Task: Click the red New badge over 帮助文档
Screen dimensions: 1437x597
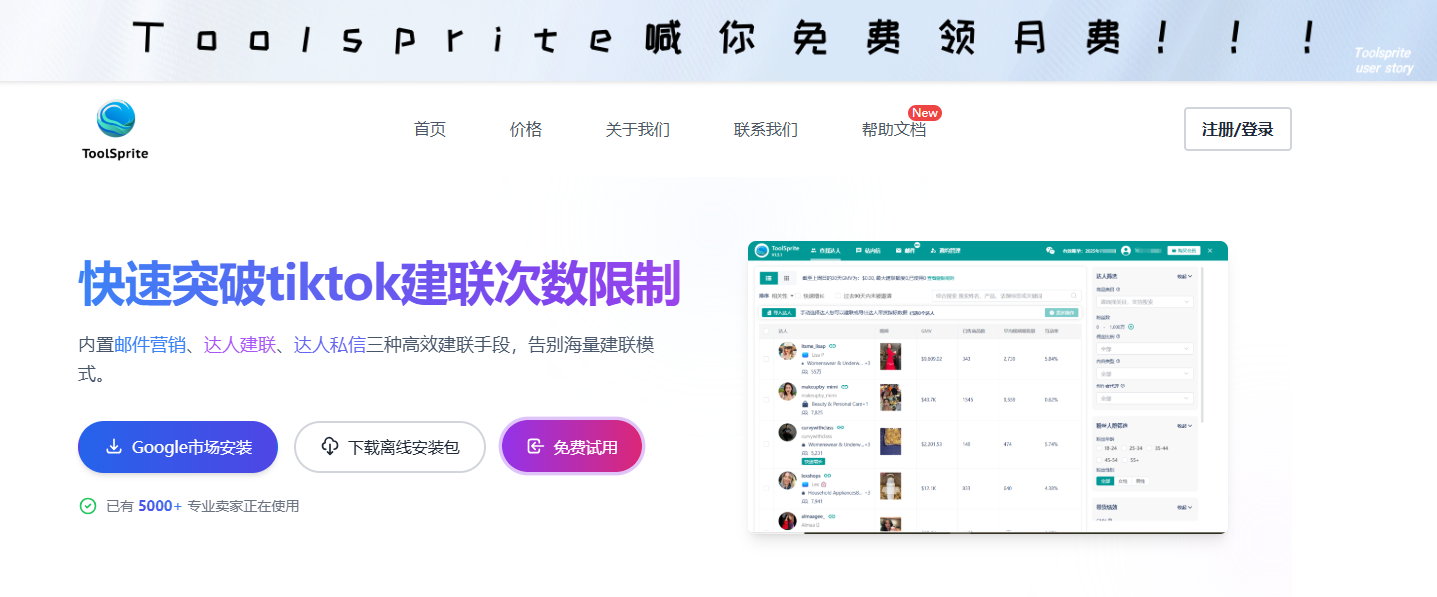Action: pyautogui.click(x=925, y=113)
